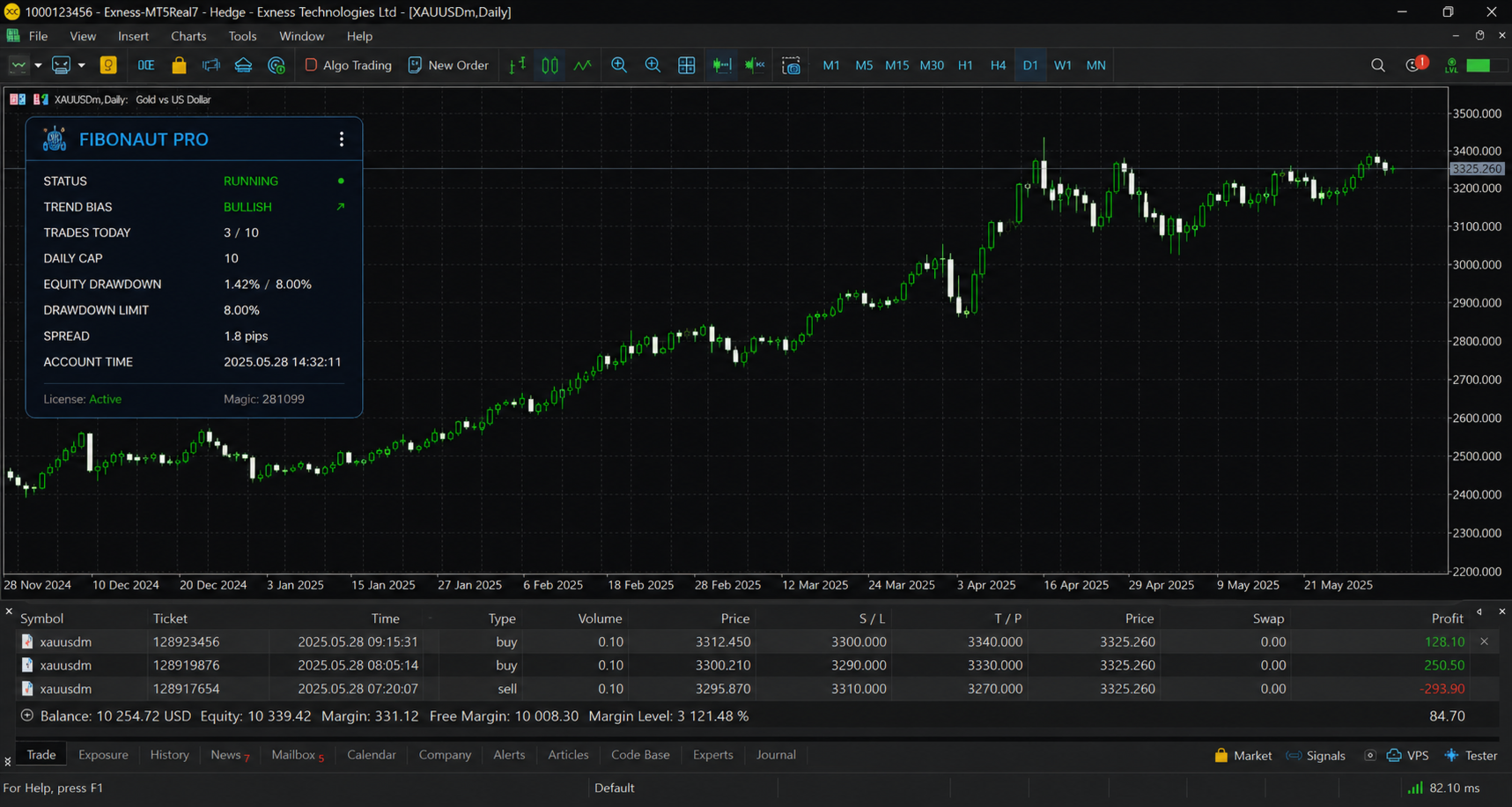Screen dimensions: 1512x807
Task: Open the Journal tab
Action: coord(776,755)
